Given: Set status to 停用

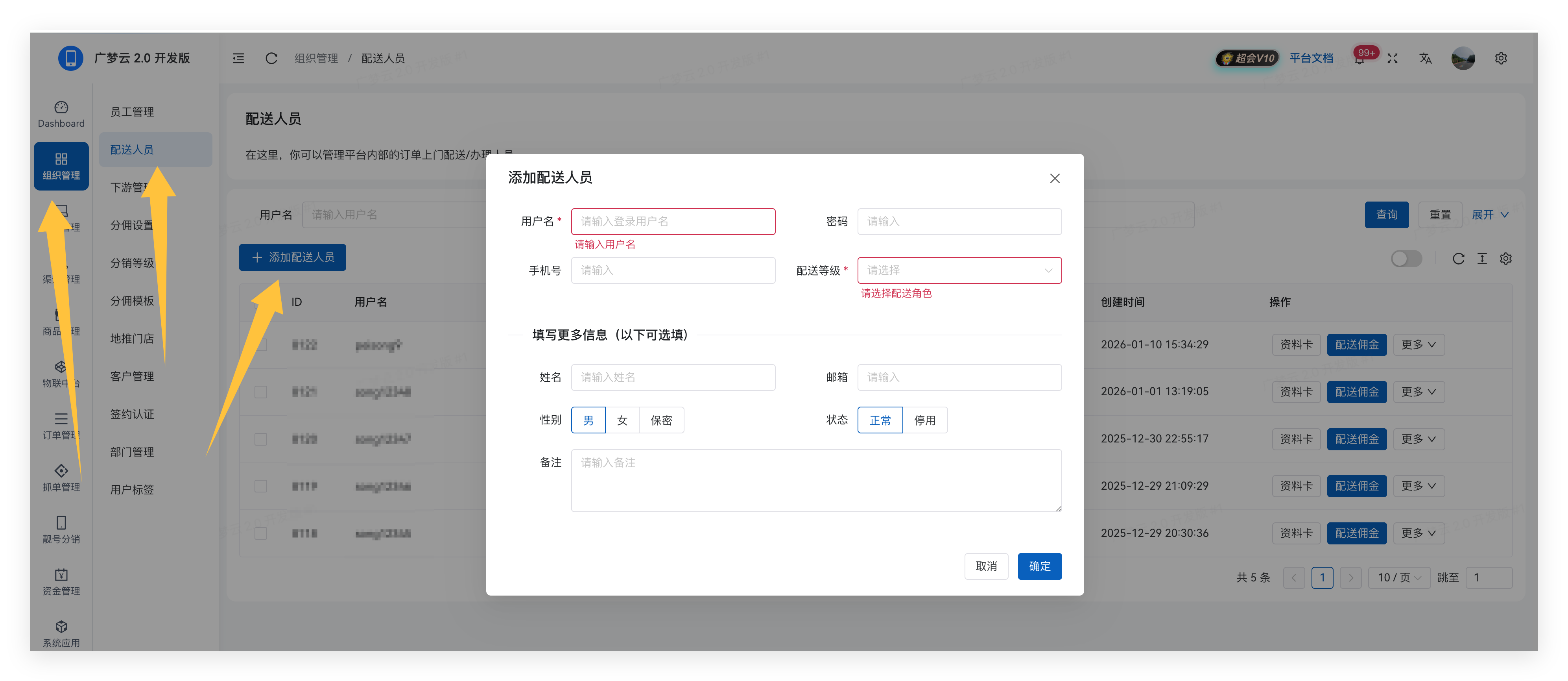Looking at the screenshot, I should 924,420.
